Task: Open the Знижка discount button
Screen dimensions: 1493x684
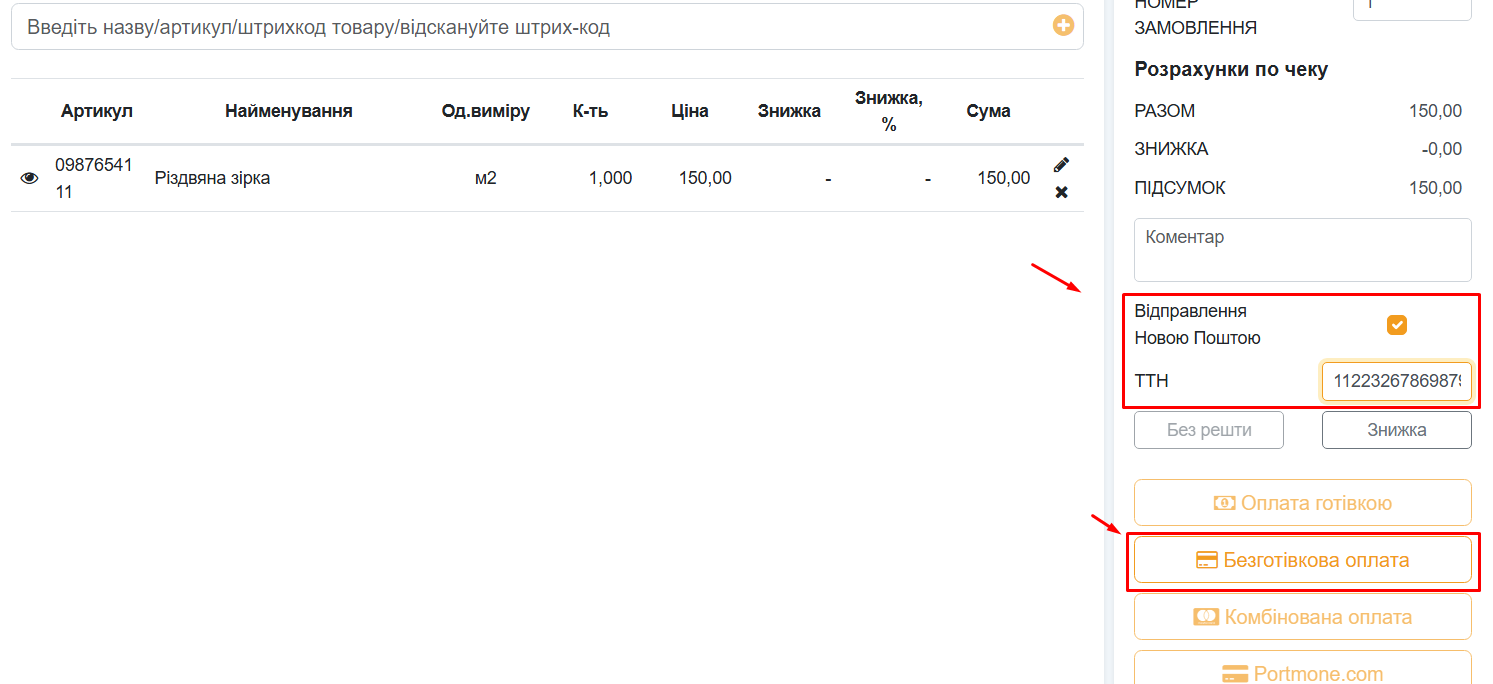Action: click(1396, 431)
